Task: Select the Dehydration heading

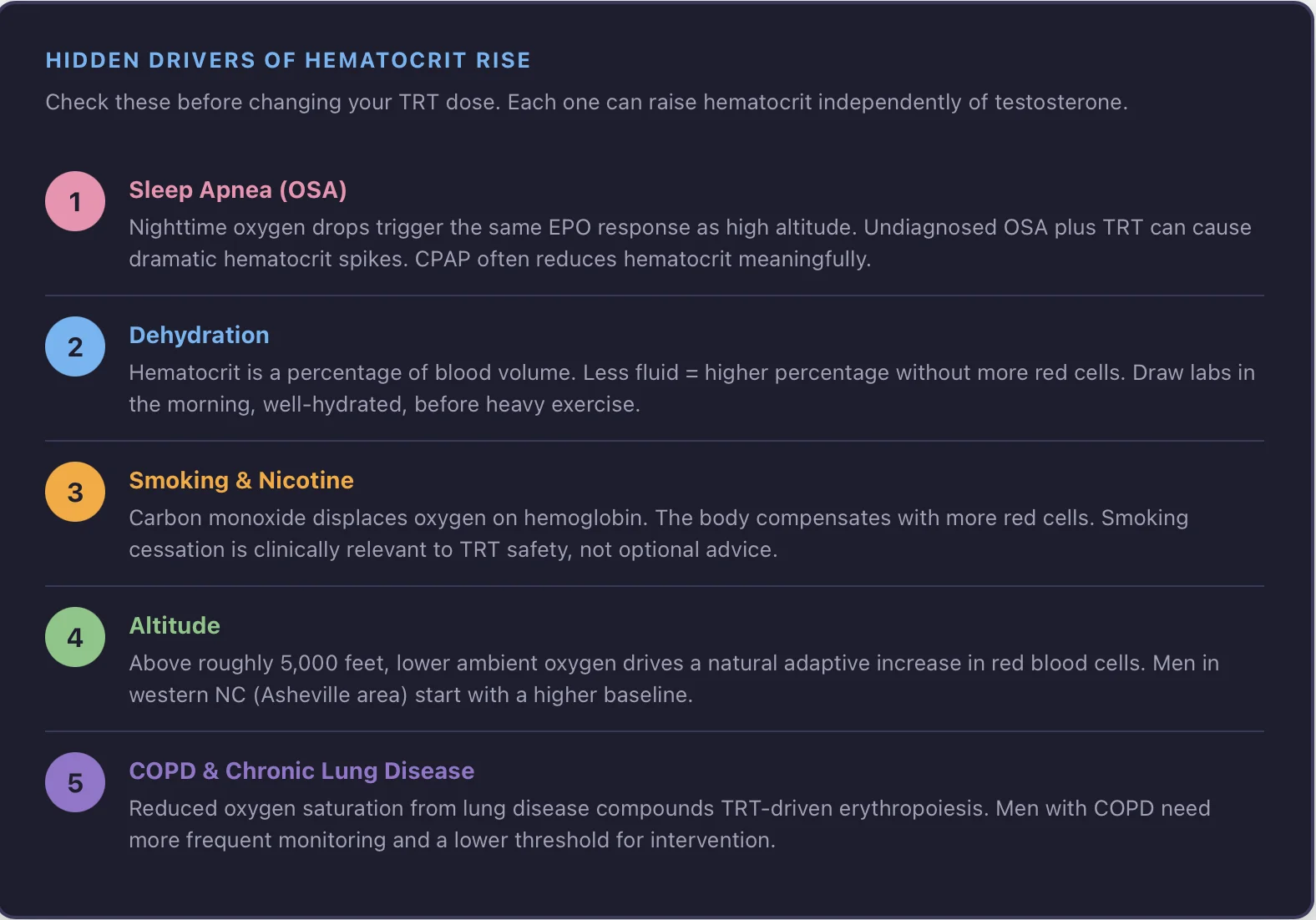Action: pos(199,336)
